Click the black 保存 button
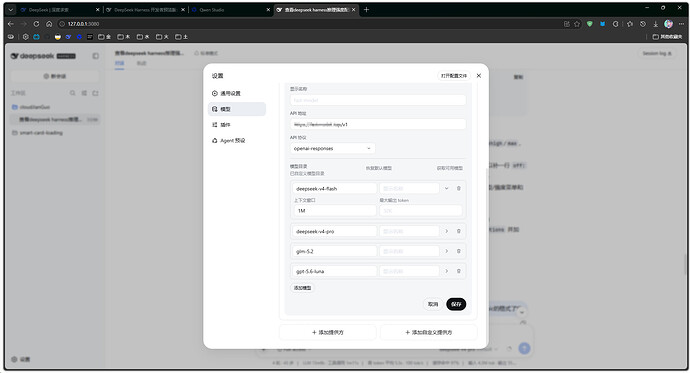 456,304
